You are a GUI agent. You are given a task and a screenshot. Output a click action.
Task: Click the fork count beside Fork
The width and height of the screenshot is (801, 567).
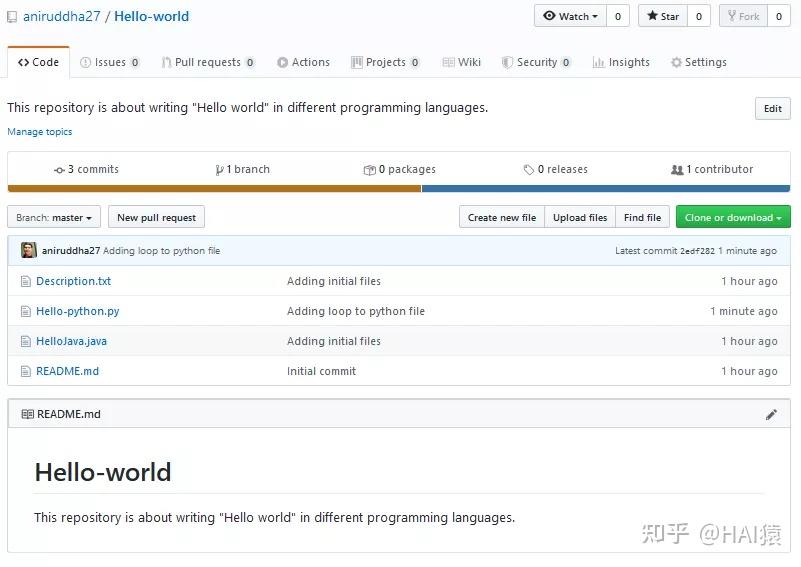click(x=779, y=16)
